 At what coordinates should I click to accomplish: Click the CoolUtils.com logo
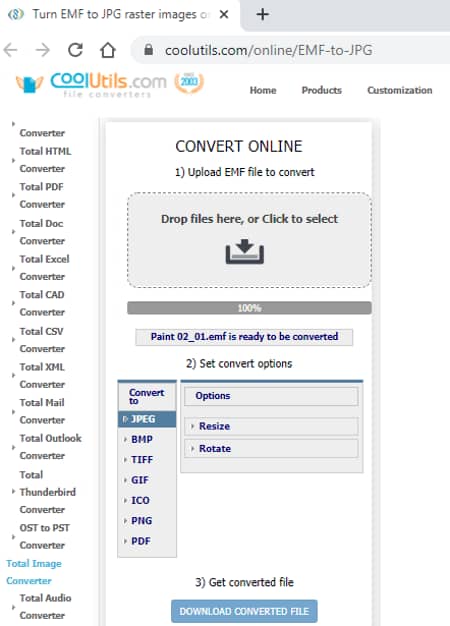[91, 83]
